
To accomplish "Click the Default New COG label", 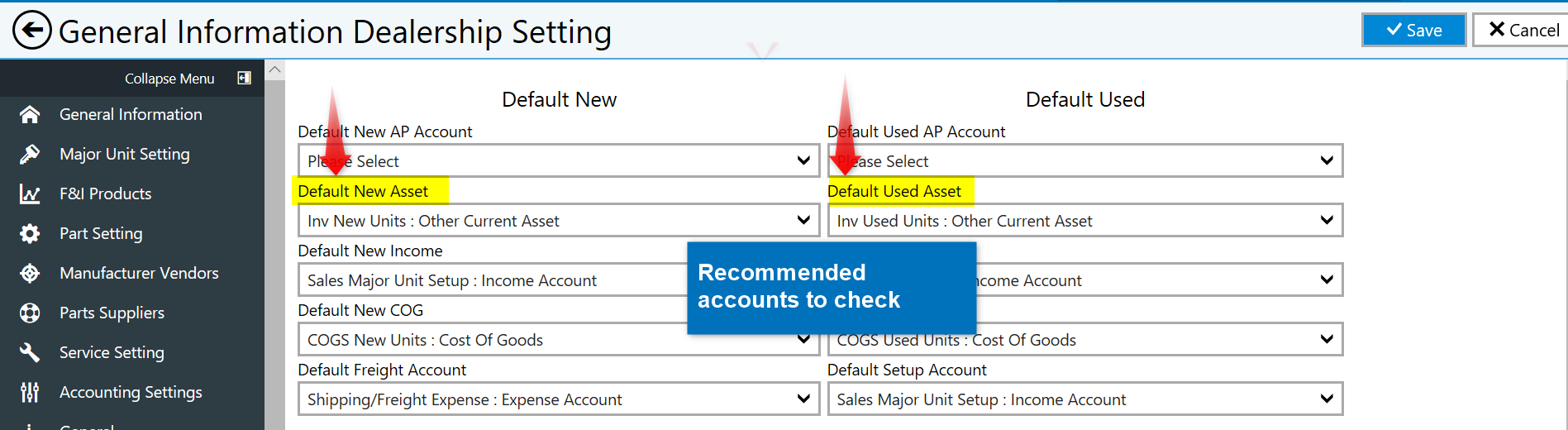I will click(360, 310).
